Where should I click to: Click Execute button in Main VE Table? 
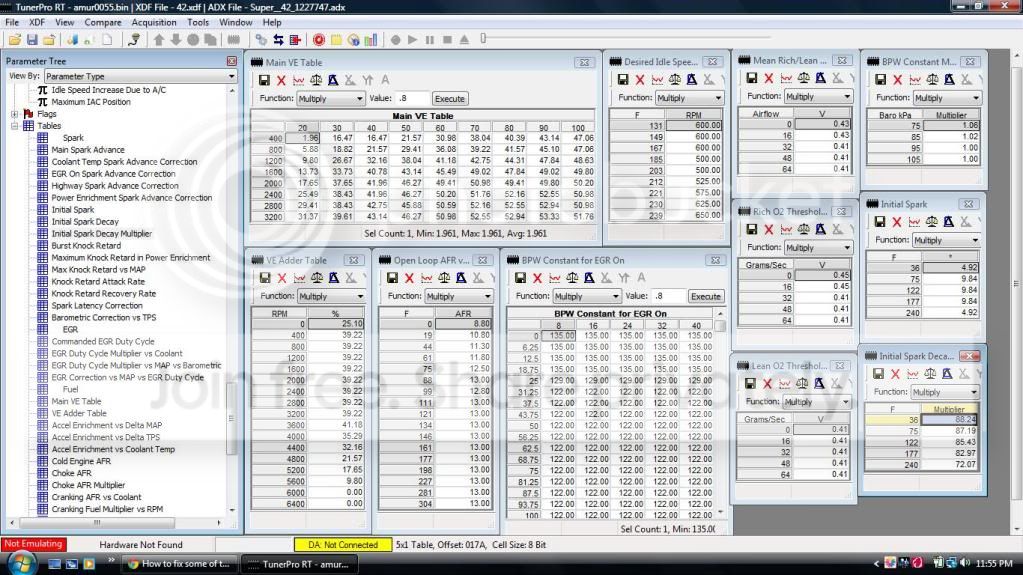pyautogui.click(x=450, y=99)
